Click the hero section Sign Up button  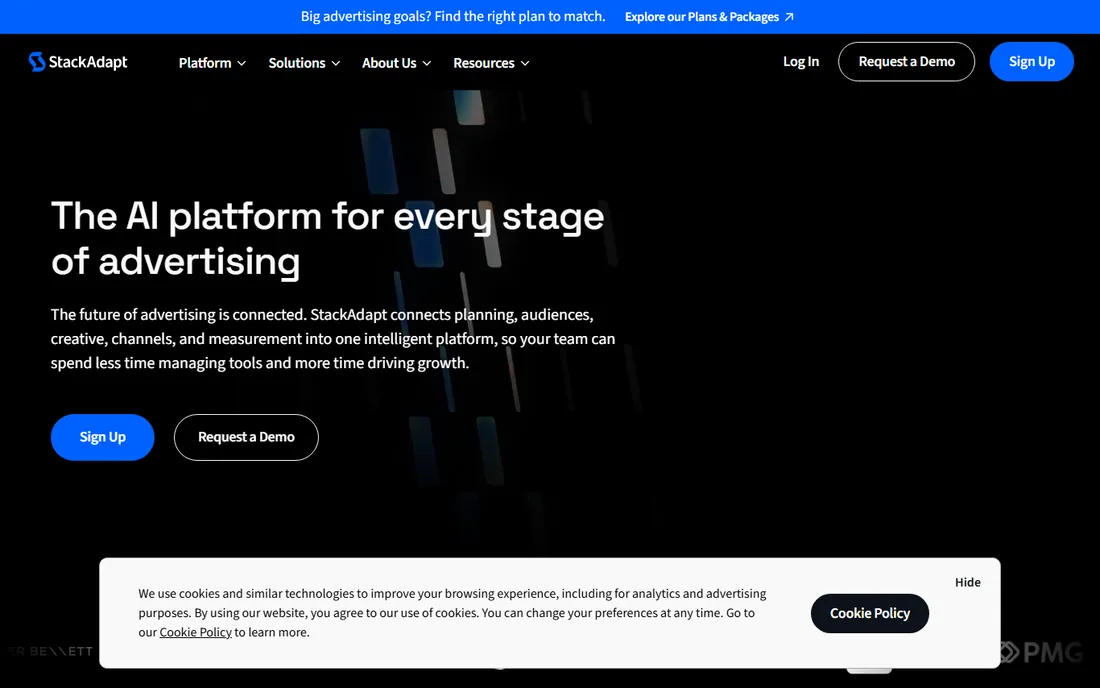[x=102, y=437]
